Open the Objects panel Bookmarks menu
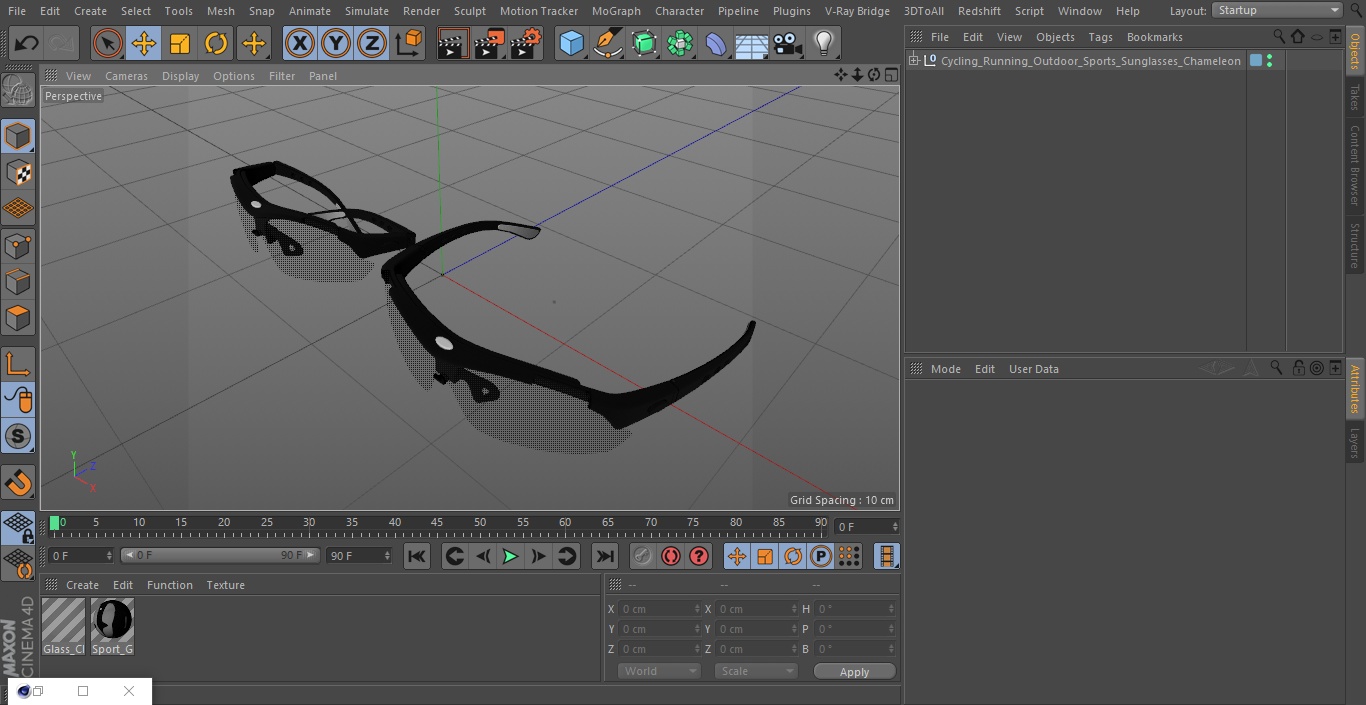 coord(1154,37)
